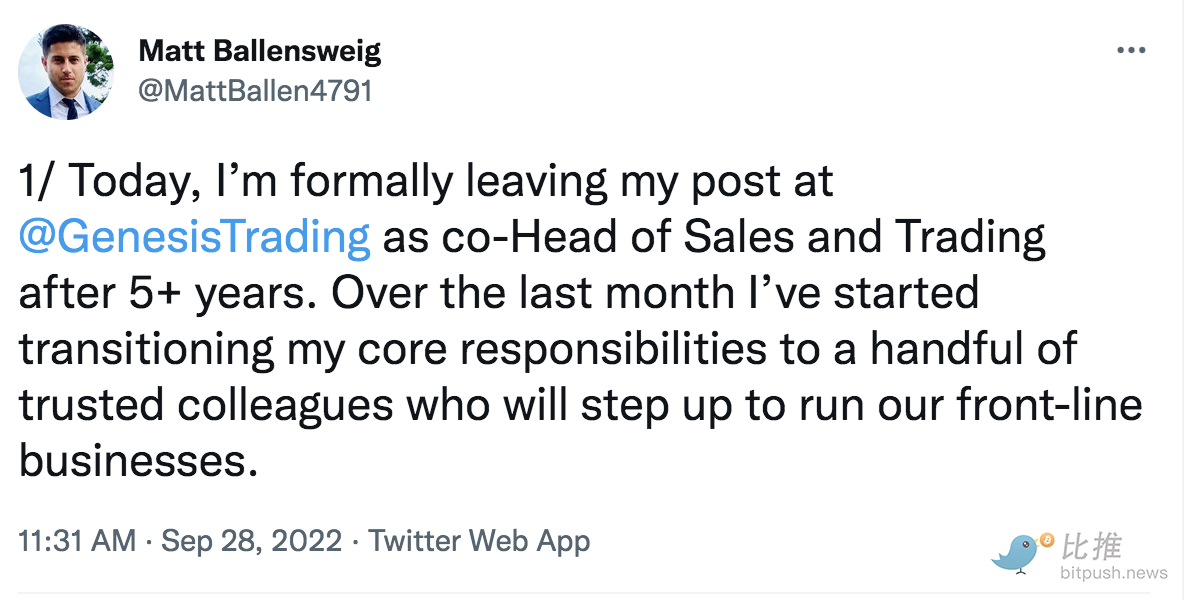Click the Sep 28, 2022 date
Viewport: 1188px width, 600px height.
click(x=252, y=541)
